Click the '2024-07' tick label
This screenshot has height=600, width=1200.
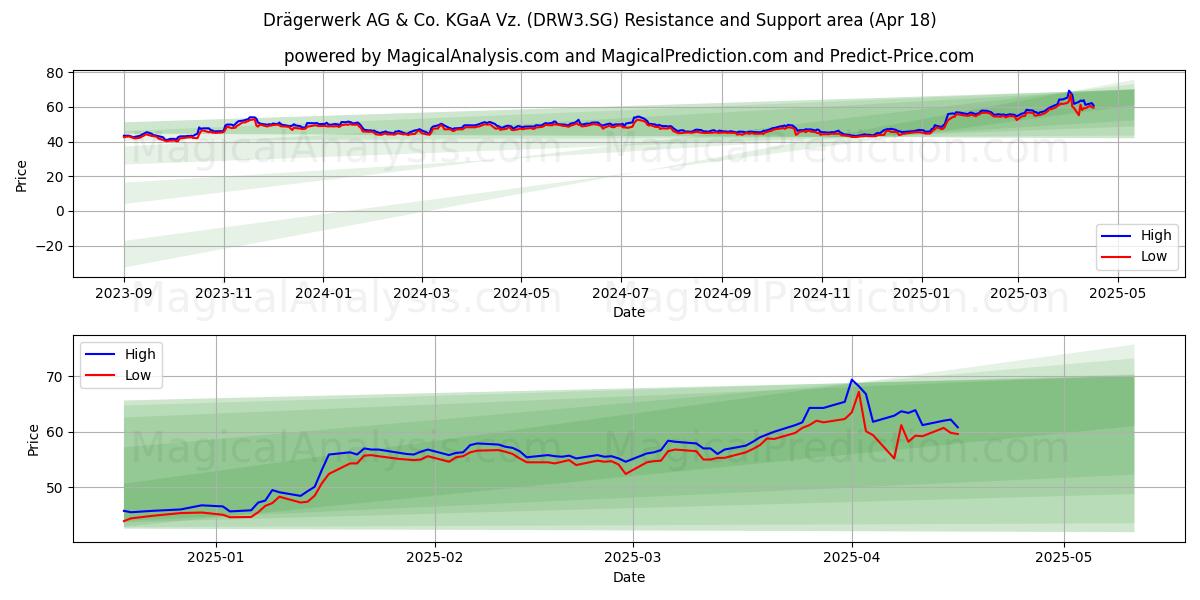[x=619, y=294]
